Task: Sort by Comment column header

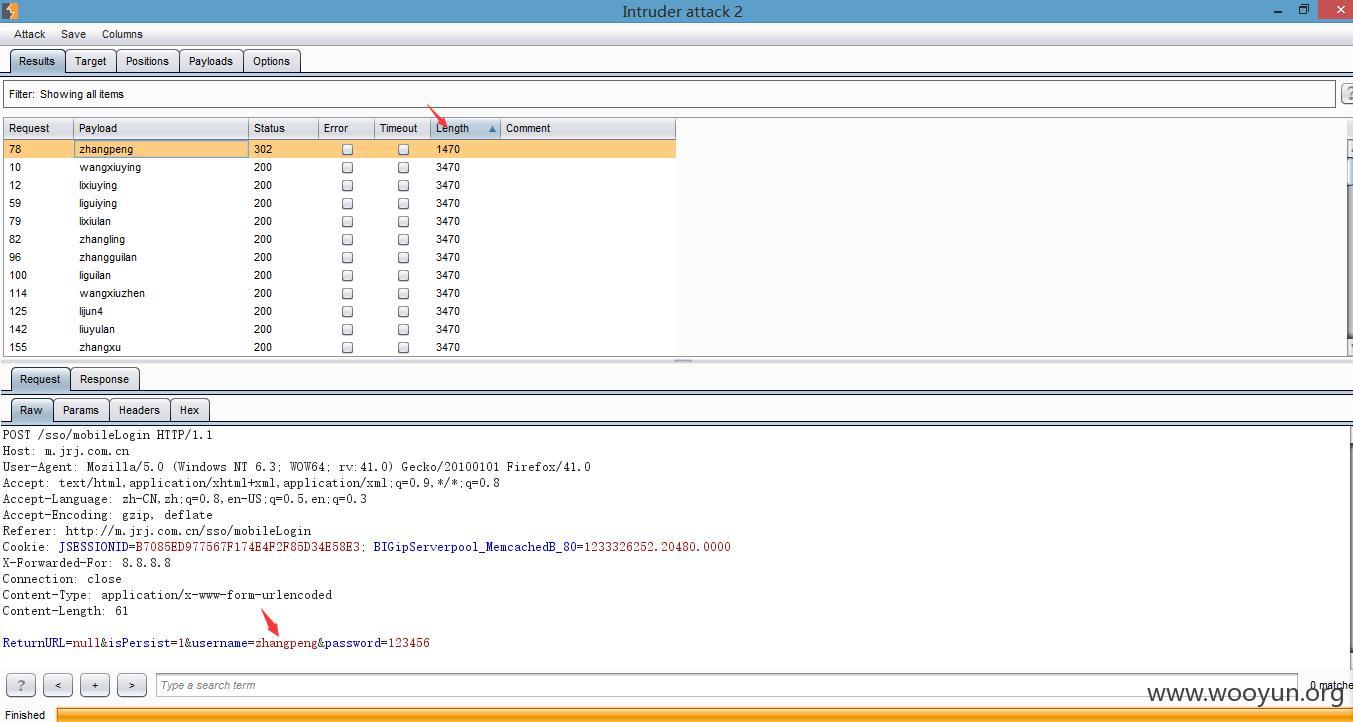Action: [x=588, y=128]
